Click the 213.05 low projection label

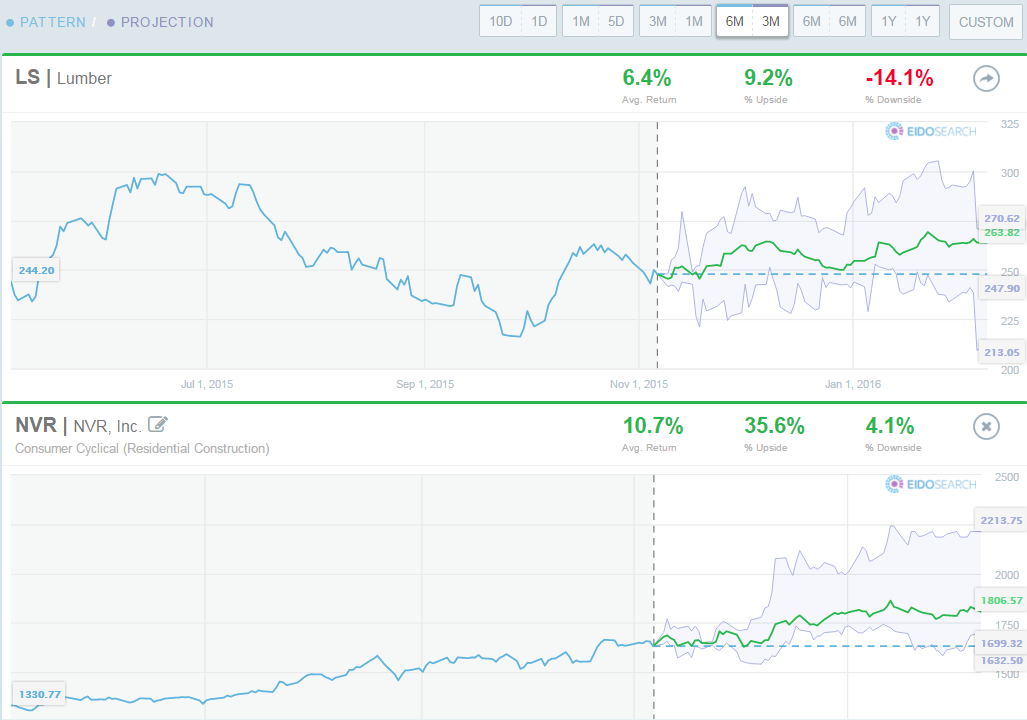pos(1001,352)
